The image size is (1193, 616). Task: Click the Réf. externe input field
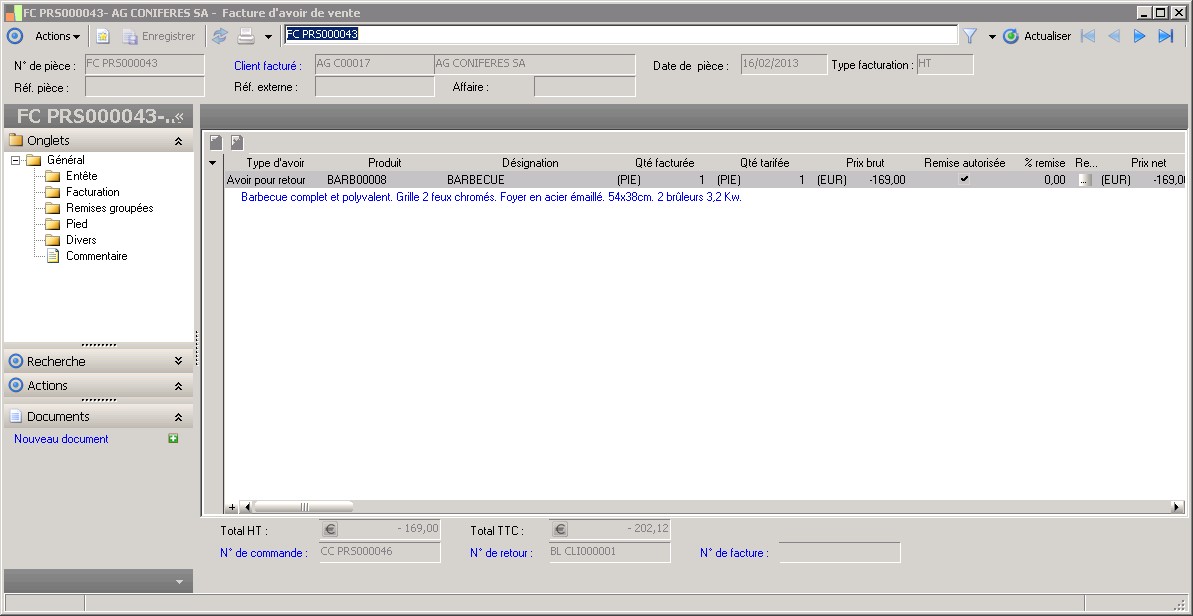pyautogui.click(x=374, y=87)
